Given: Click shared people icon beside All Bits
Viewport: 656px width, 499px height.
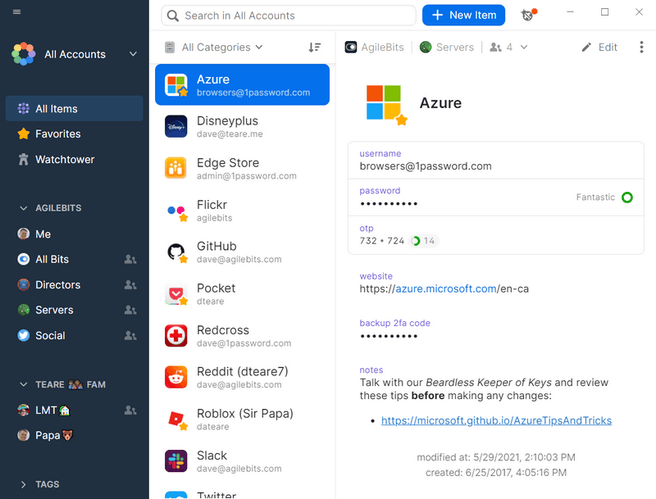Looking at the screenshot, I should tap(130, 259).
